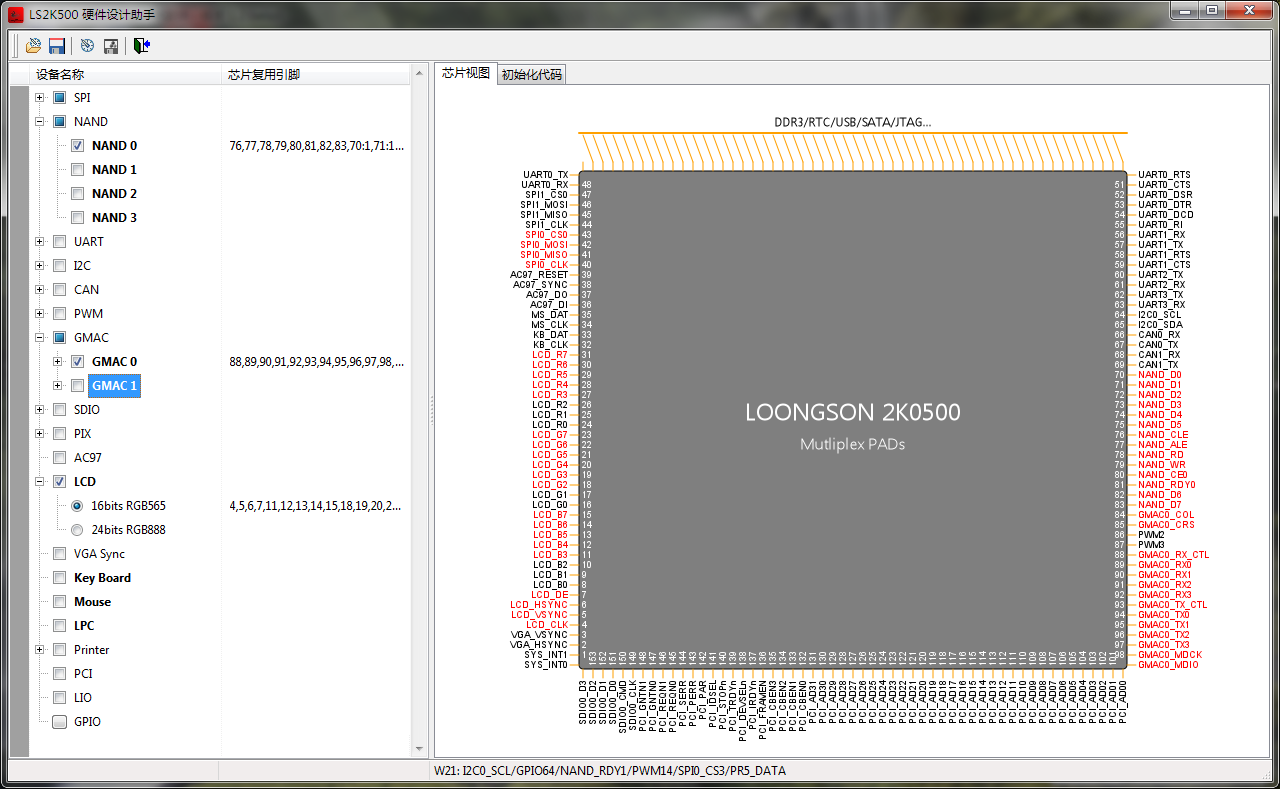Collapse the GMAC tree node
This screenshot has height=789, width=1280.
(x=40, y=338)
